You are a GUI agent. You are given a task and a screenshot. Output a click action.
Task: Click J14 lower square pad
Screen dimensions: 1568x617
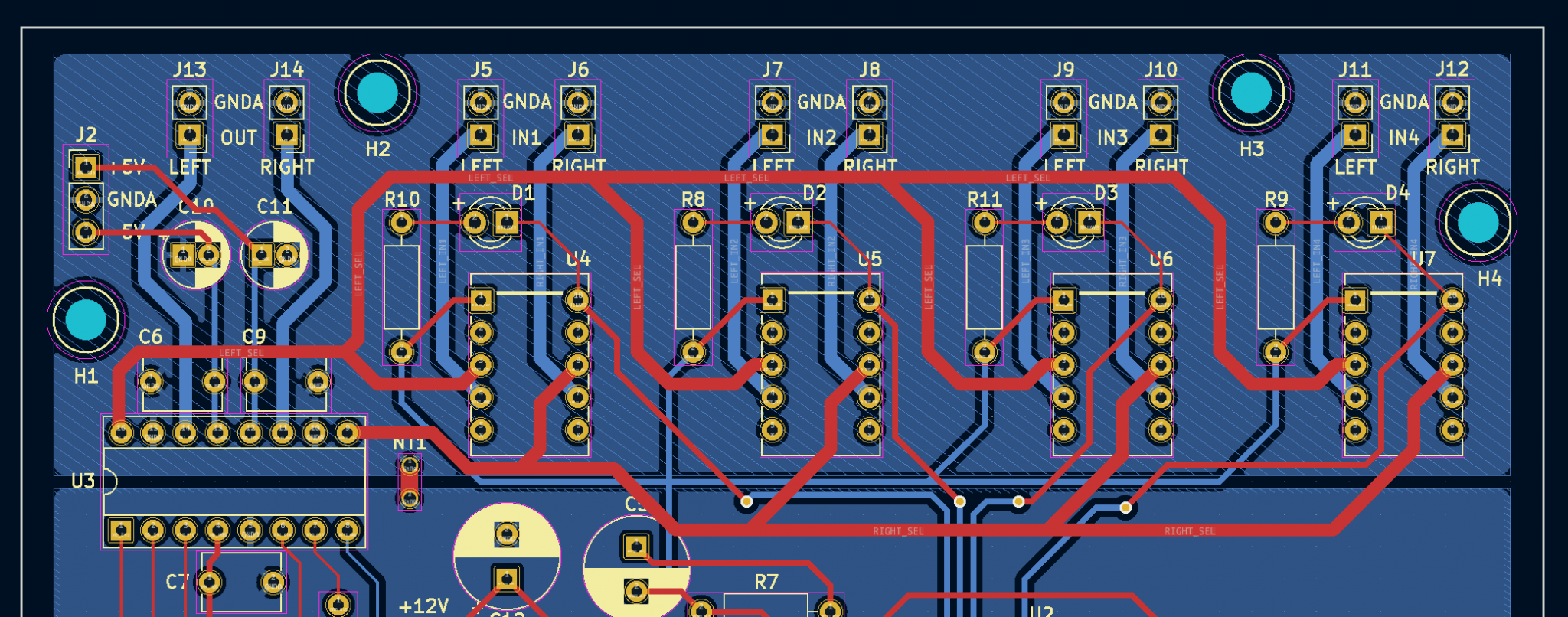tap(287, 135)
